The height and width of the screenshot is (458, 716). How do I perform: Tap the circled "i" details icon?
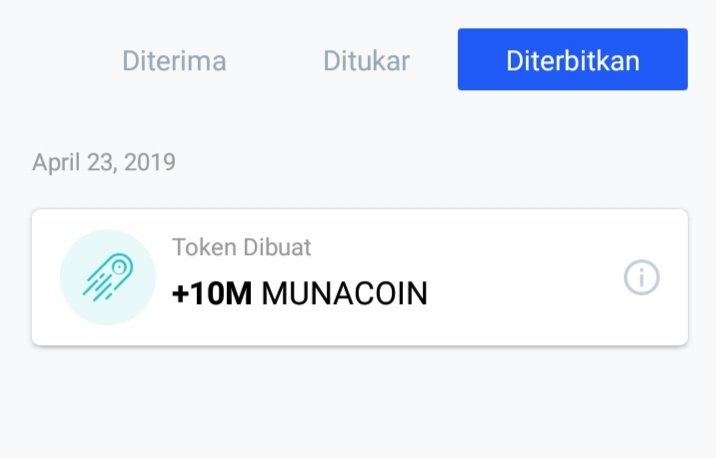[641, 278]
